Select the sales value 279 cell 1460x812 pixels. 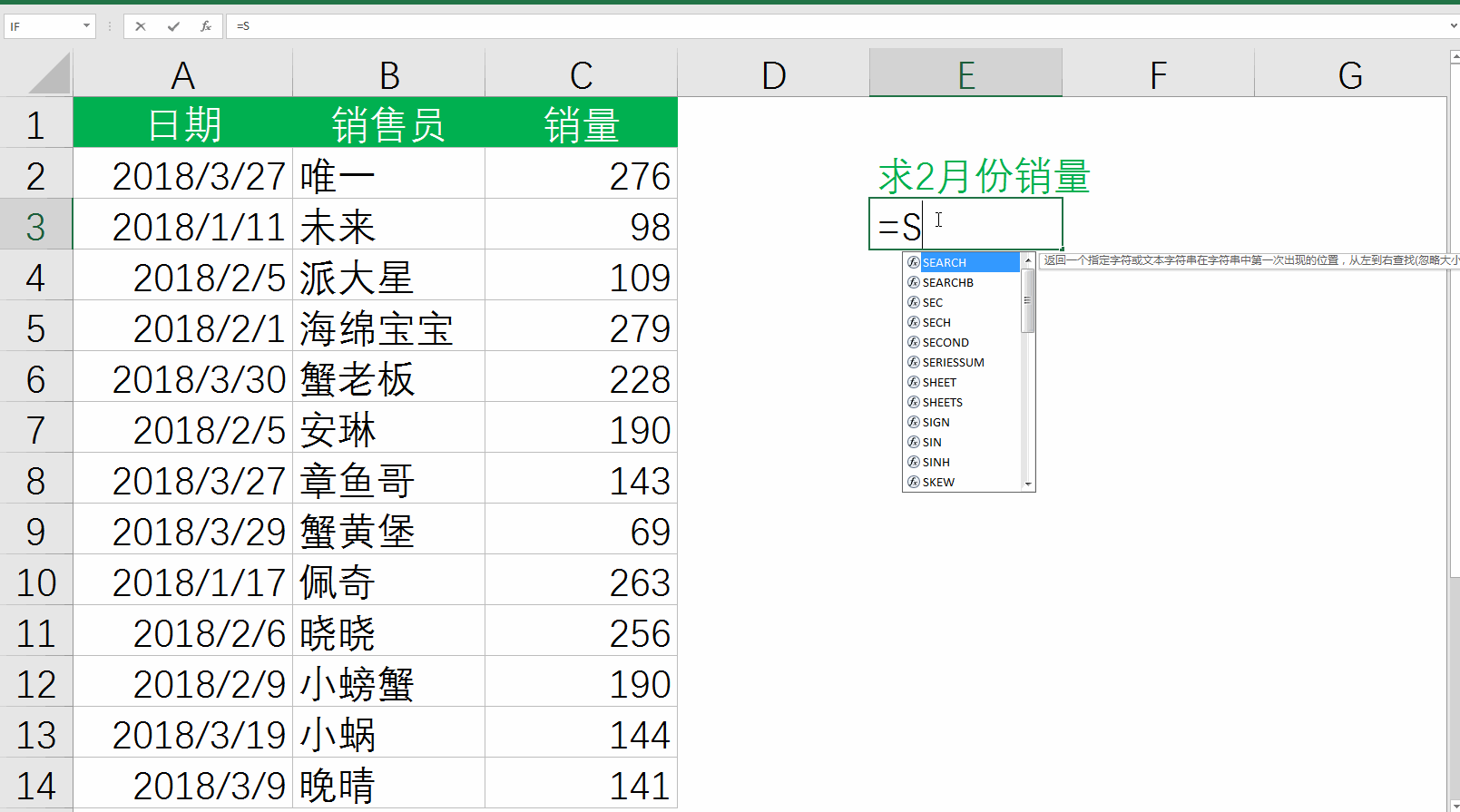tap(582, 326)
